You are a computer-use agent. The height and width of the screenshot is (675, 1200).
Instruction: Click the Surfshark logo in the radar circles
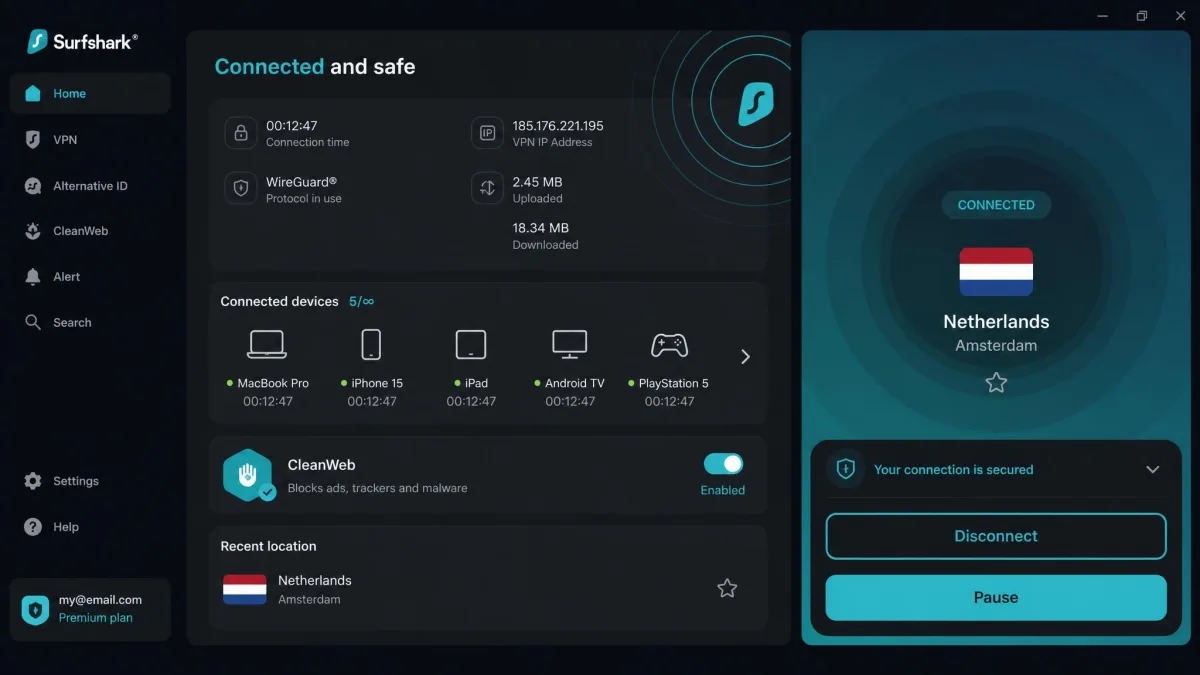756,104
